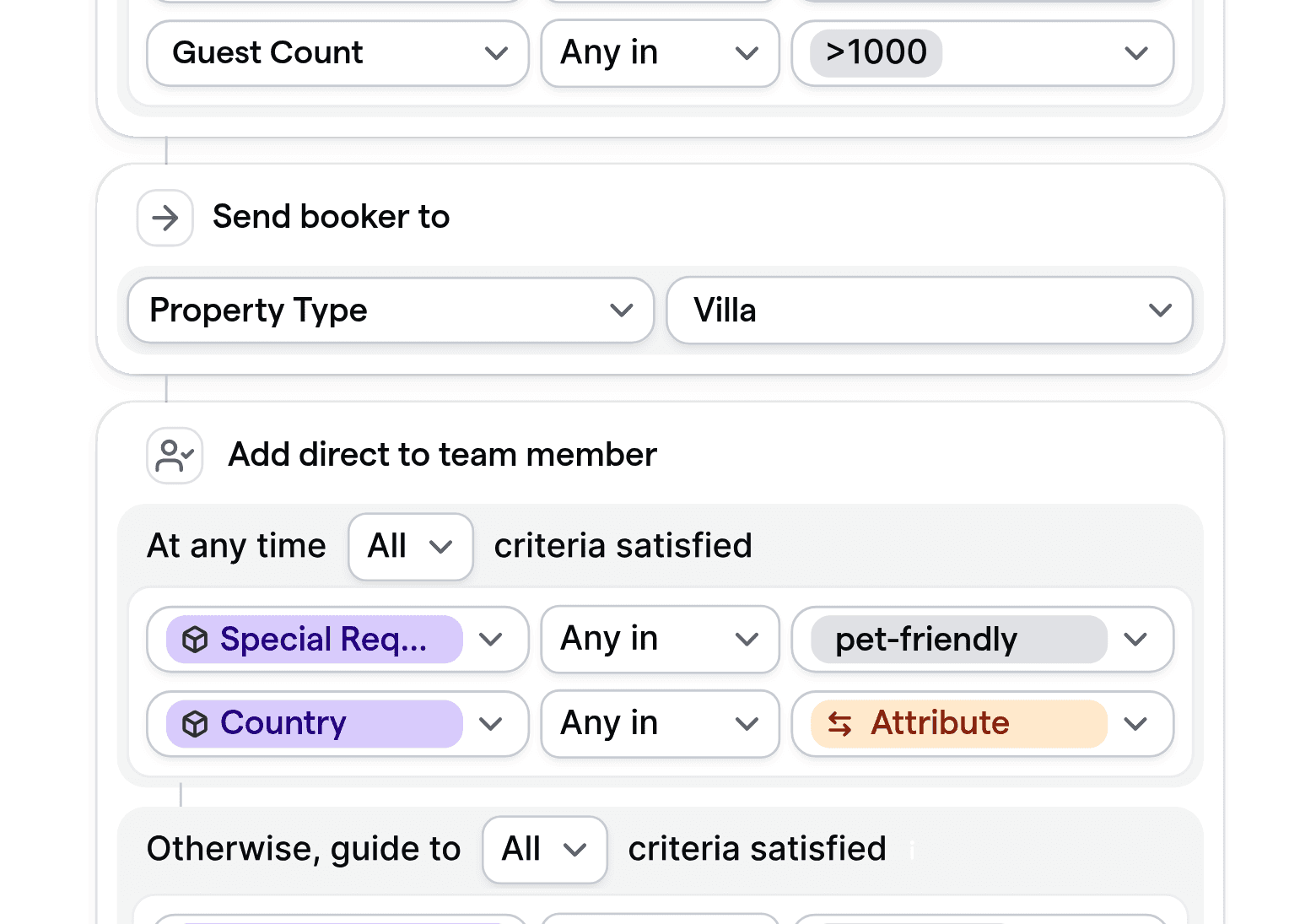Click the purple Country tag
Screen dimensions: 1316x924
coord(314,724)
